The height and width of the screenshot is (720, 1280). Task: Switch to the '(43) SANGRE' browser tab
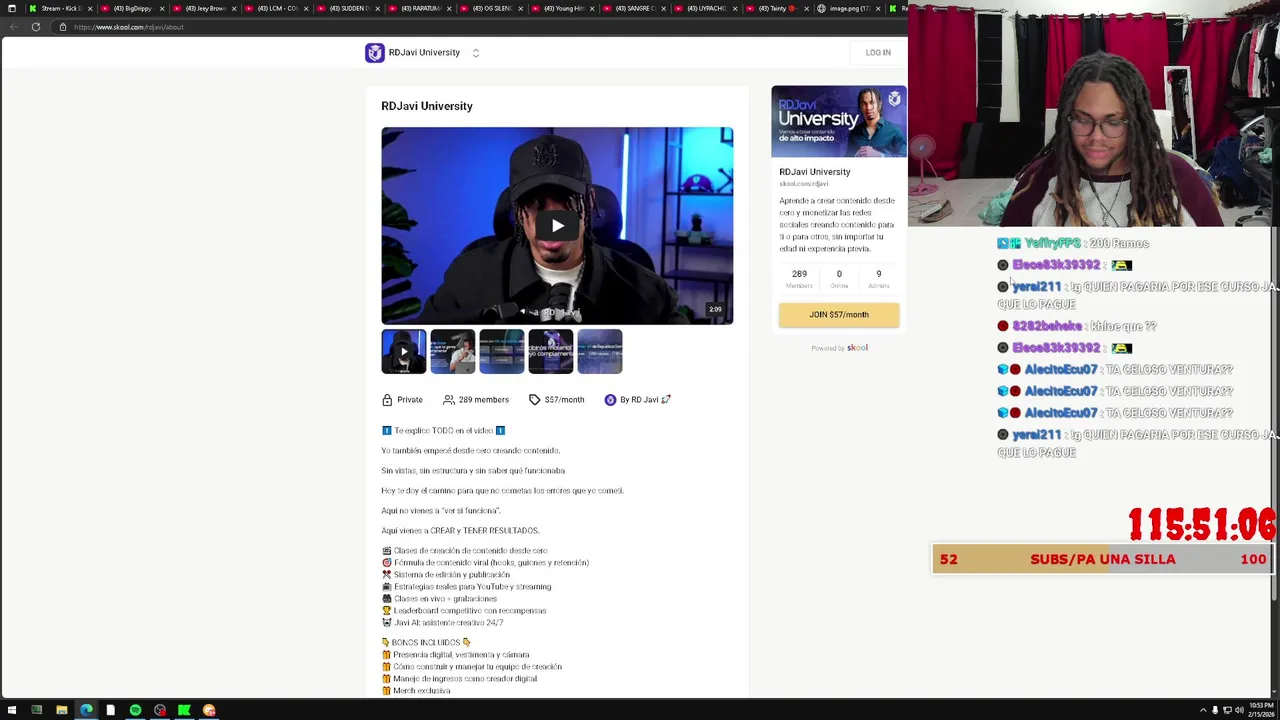point(636,8)
